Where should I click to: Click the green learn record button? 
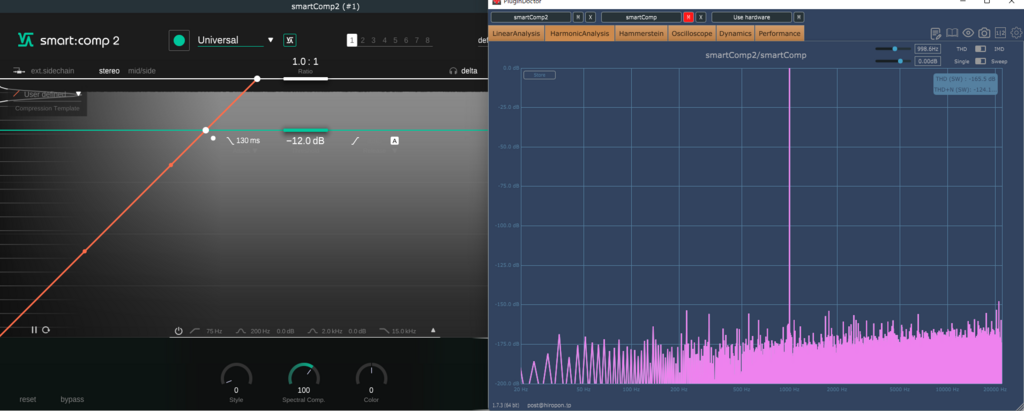[179, 40]
